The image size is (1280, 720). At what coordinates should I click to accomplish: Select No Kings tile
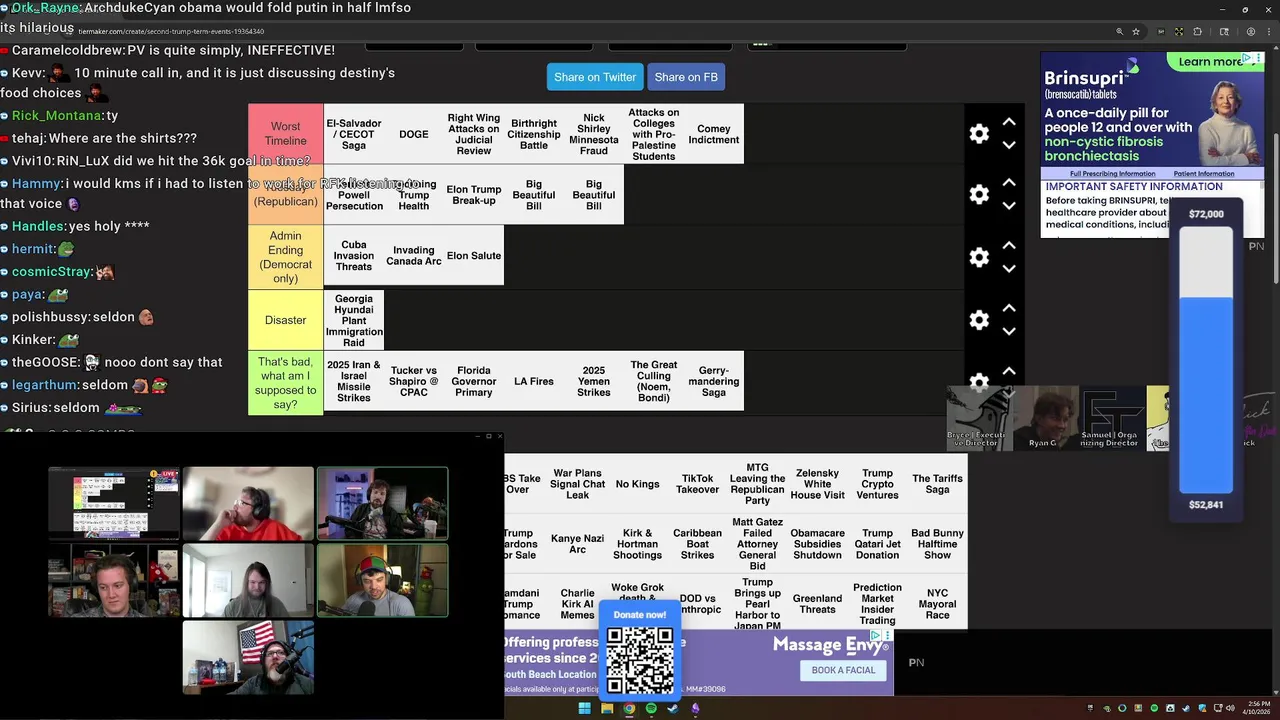[x=638, y=484]
